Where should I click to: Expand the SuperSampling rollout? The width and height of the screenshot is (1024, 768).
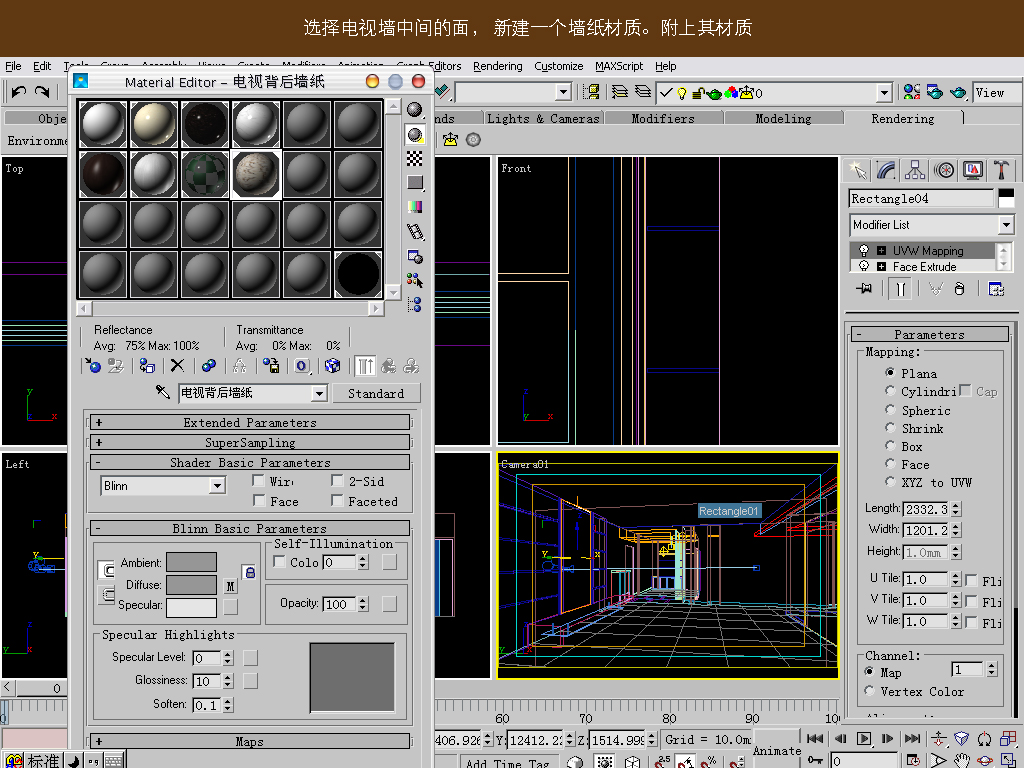(249, 442)
